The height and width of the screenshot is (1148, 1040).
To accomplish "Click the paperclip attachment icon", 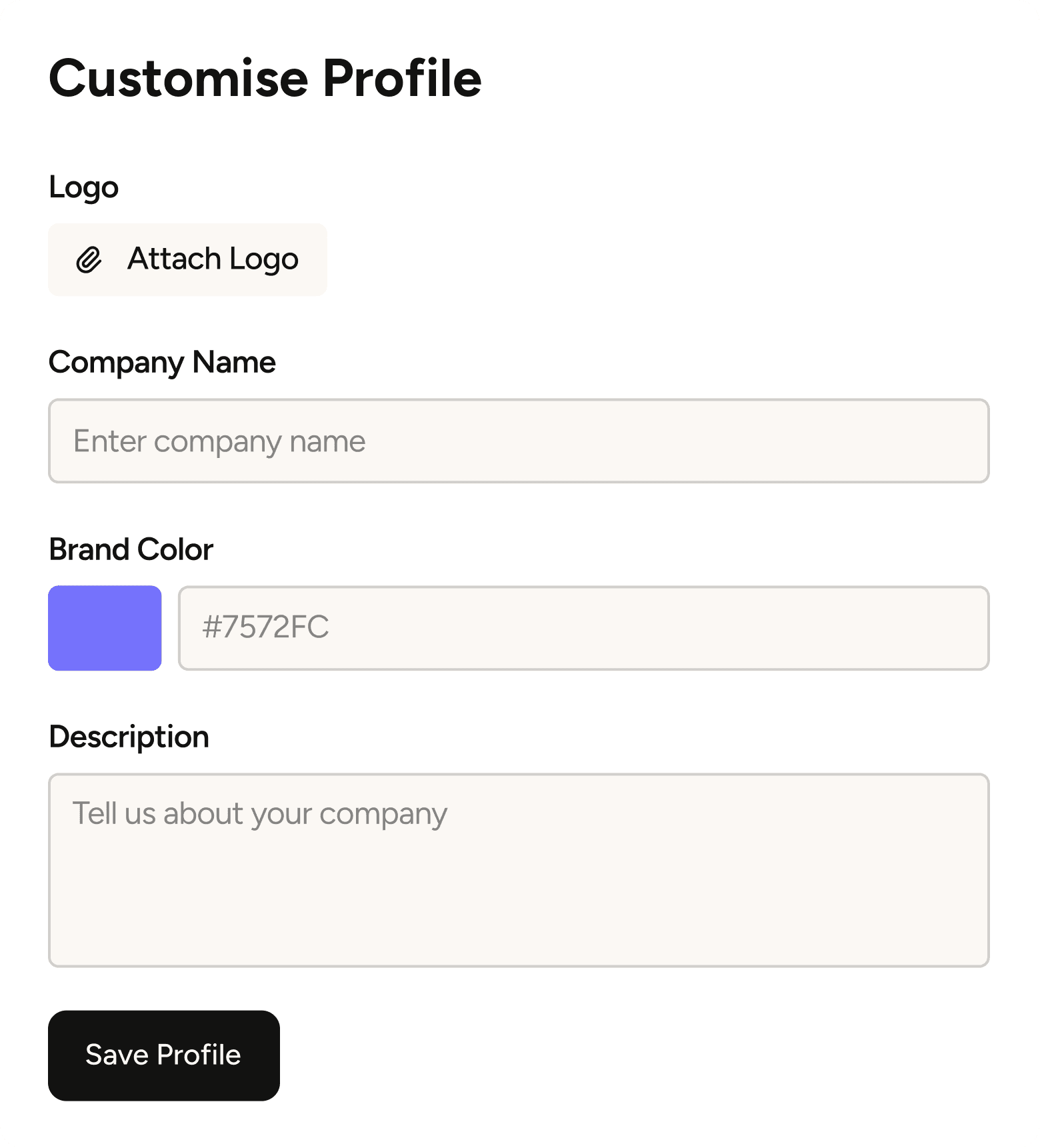I will tap(89, 260).
